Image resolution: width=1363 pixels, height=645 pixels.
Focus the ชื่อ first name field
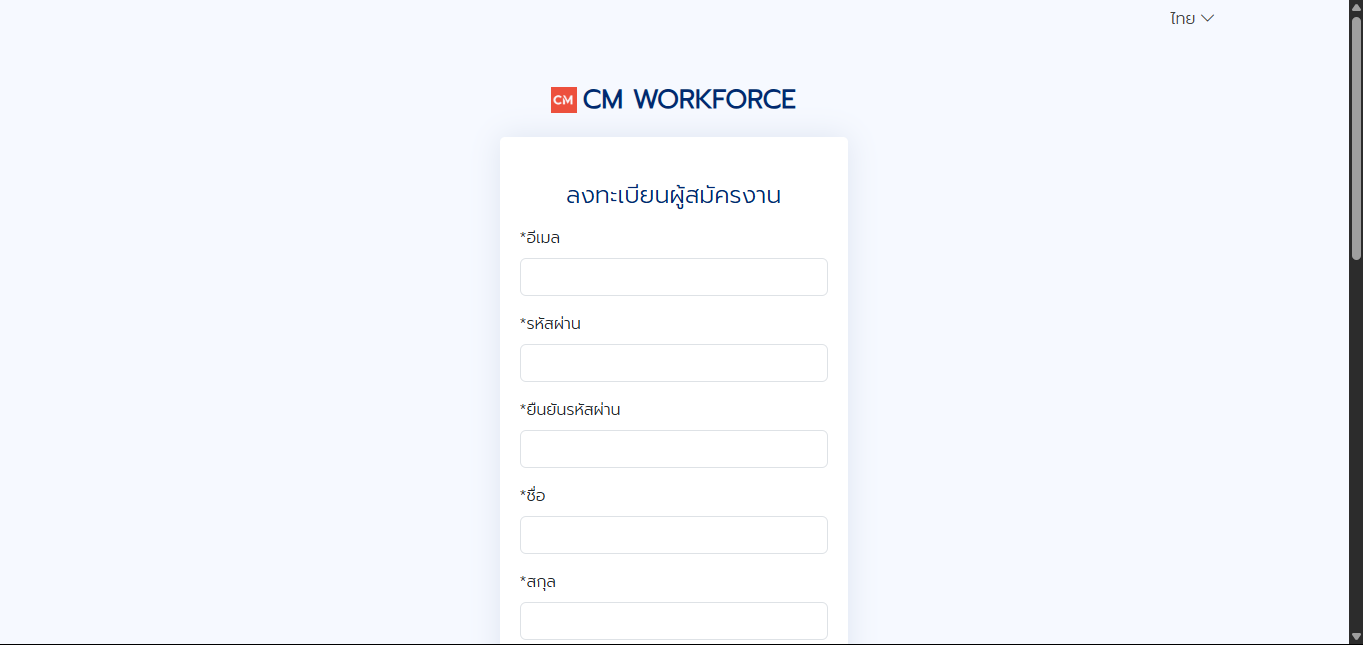674,535
